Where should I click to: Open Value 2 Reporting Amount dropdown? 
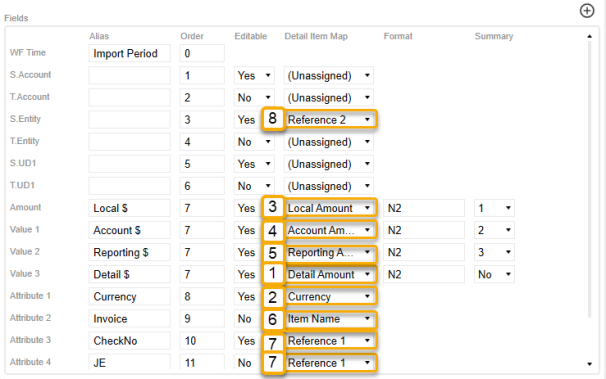click(x=330, y=252)
